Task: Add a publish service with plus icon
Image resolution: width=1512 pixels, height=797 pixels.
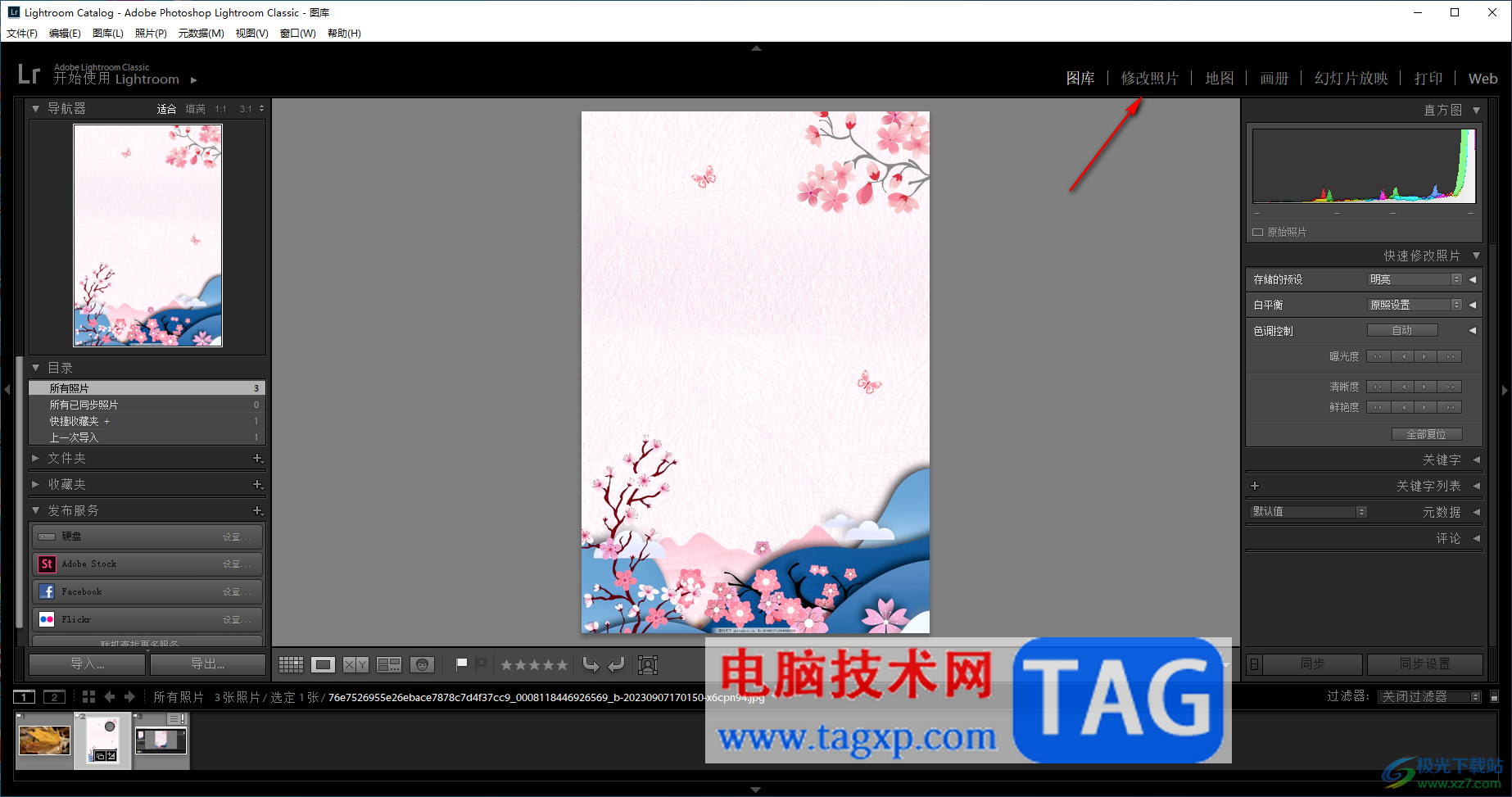Action: tap(257, 511)
